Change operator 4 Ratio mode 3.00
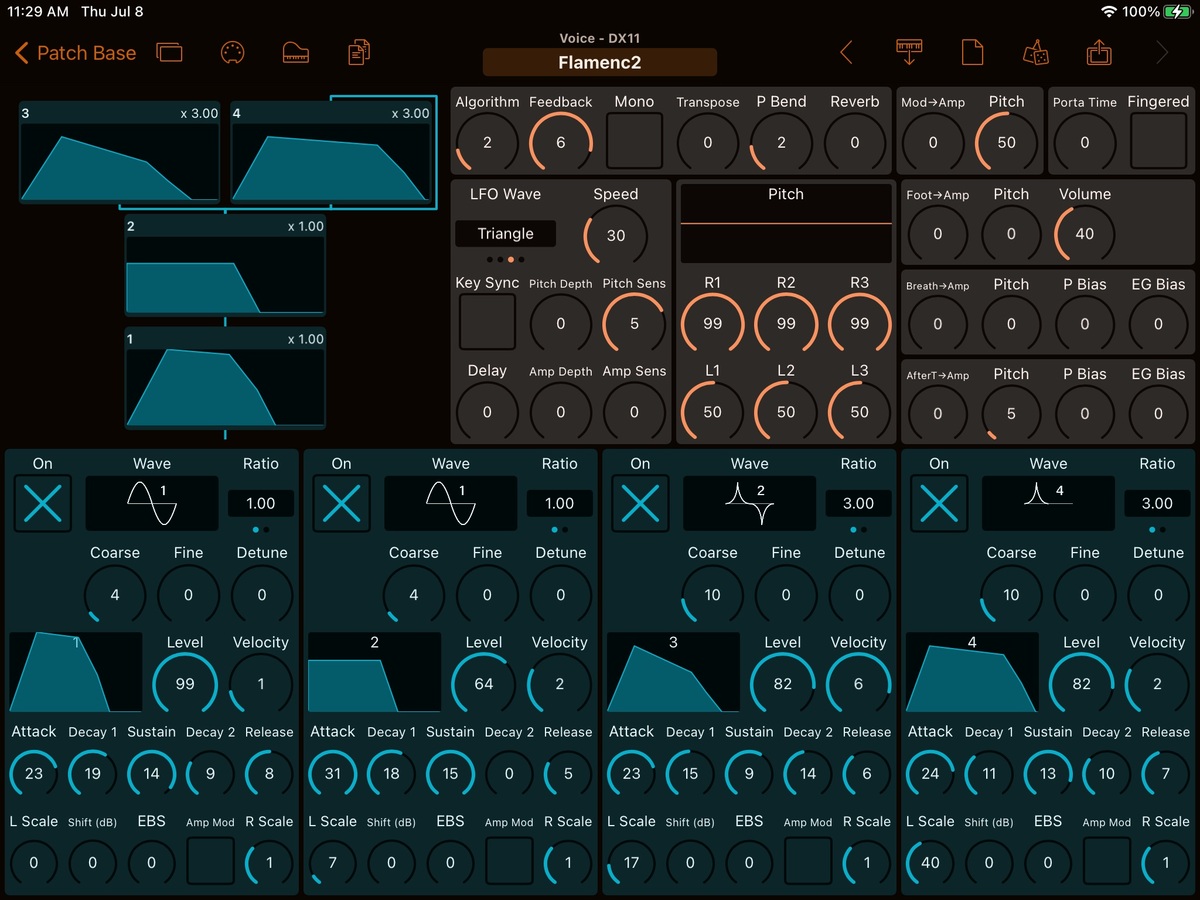Viewport: 1200px width, 900px height. 1157,504
